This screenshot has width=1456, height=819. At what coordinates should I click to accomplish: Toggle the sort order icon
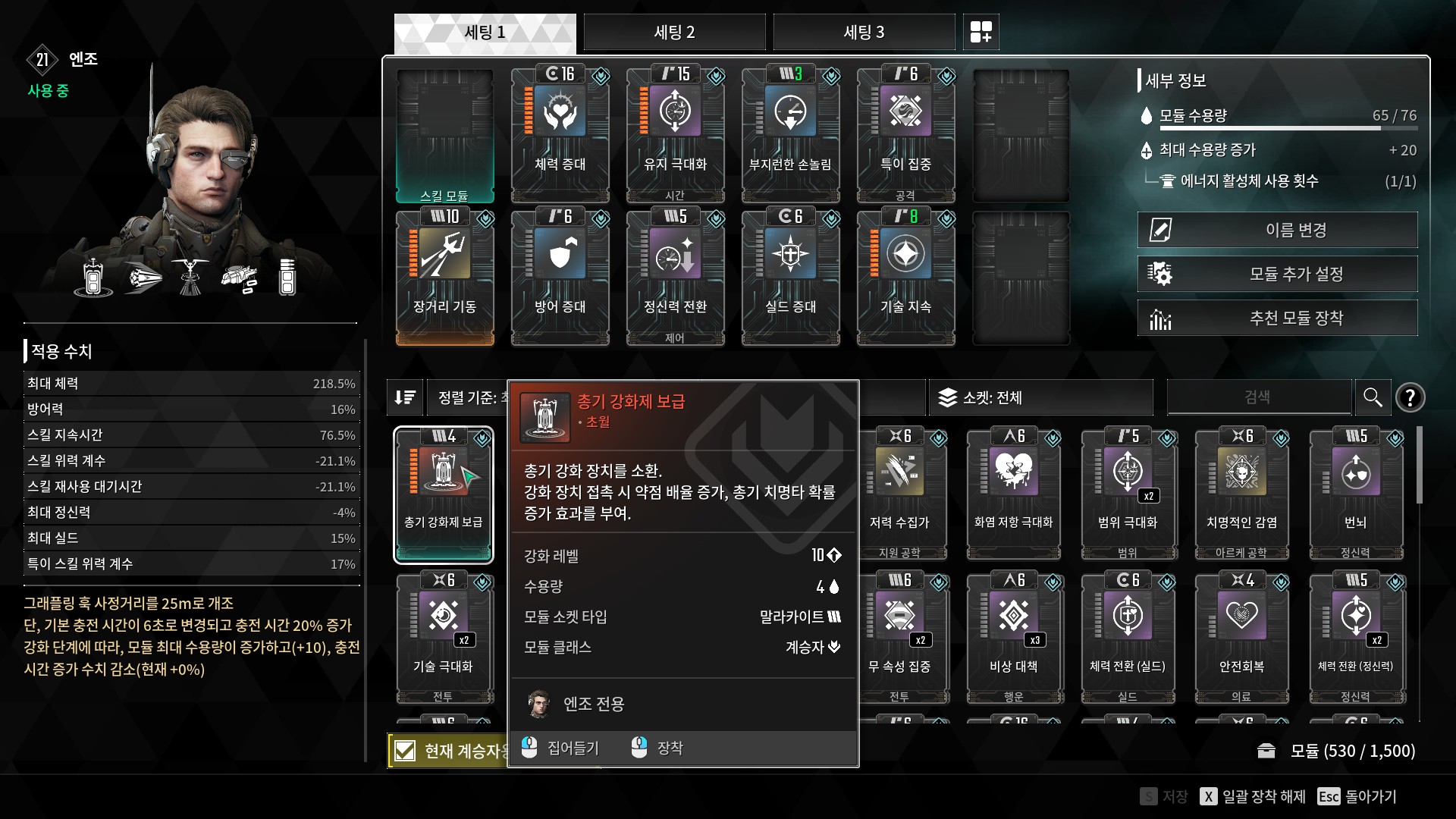(405, 397)
